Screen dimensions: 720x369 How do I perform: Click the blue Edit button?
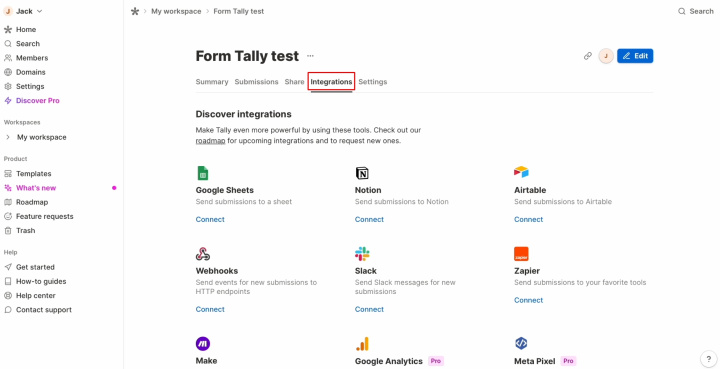tap(635, 56)
